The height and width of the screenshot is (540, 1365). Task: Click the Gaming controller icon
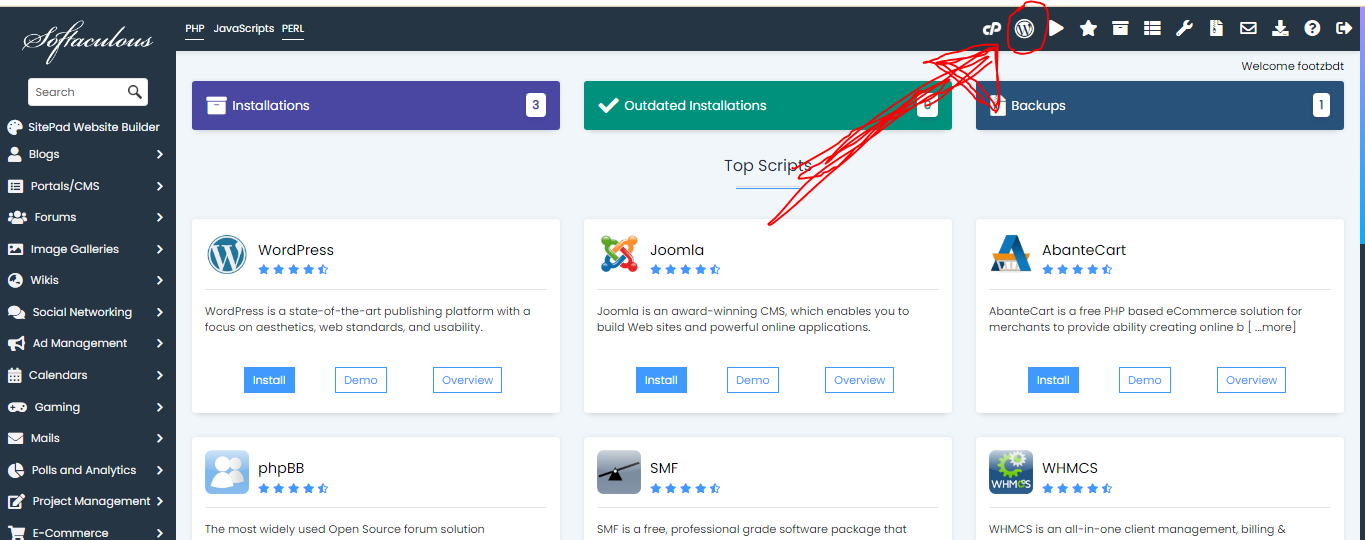[17, 407]
